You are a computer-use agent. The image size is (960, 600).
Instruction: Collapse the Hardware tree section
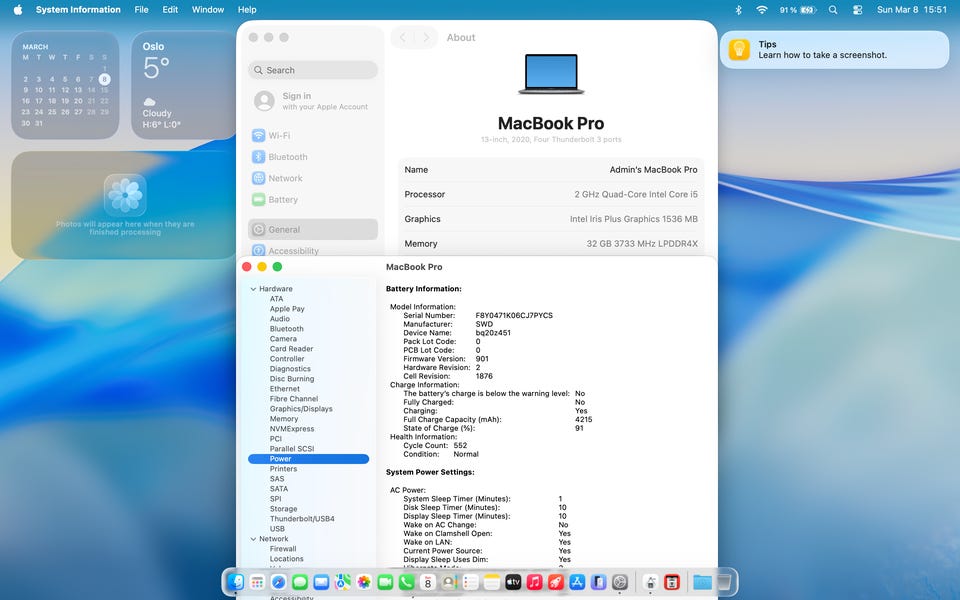(x=252, y=289)
